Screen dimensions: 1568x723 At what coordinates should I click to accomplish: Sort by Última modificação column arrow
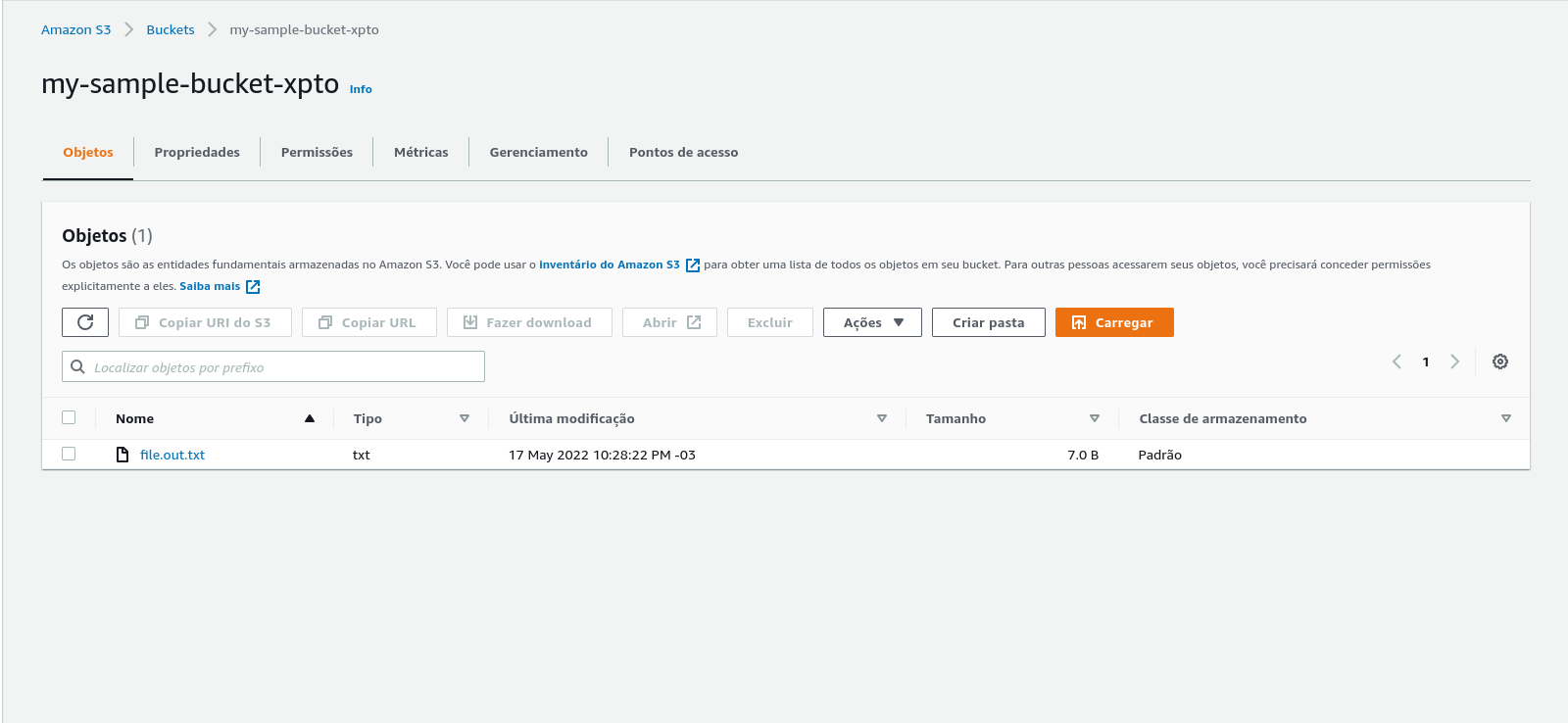coord(882,418)
